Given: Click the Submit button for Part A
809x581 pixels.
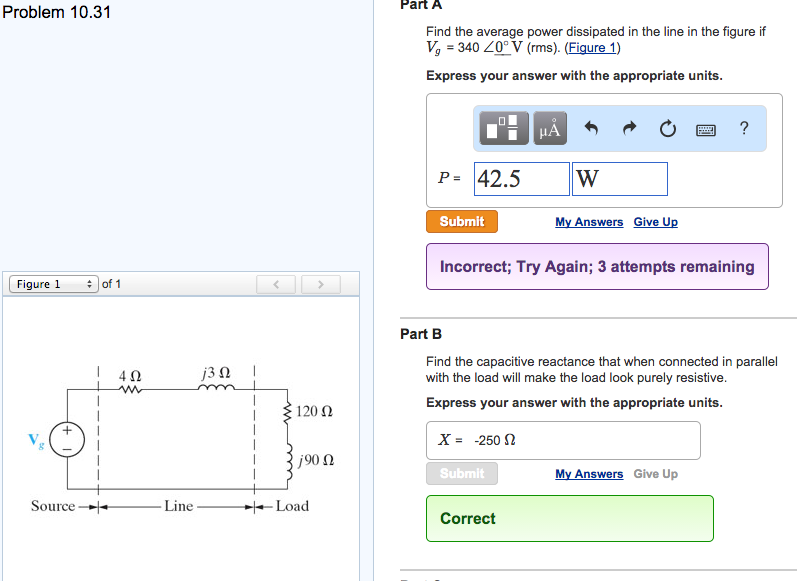Looking at the screenshot, I should coord(461,221).
